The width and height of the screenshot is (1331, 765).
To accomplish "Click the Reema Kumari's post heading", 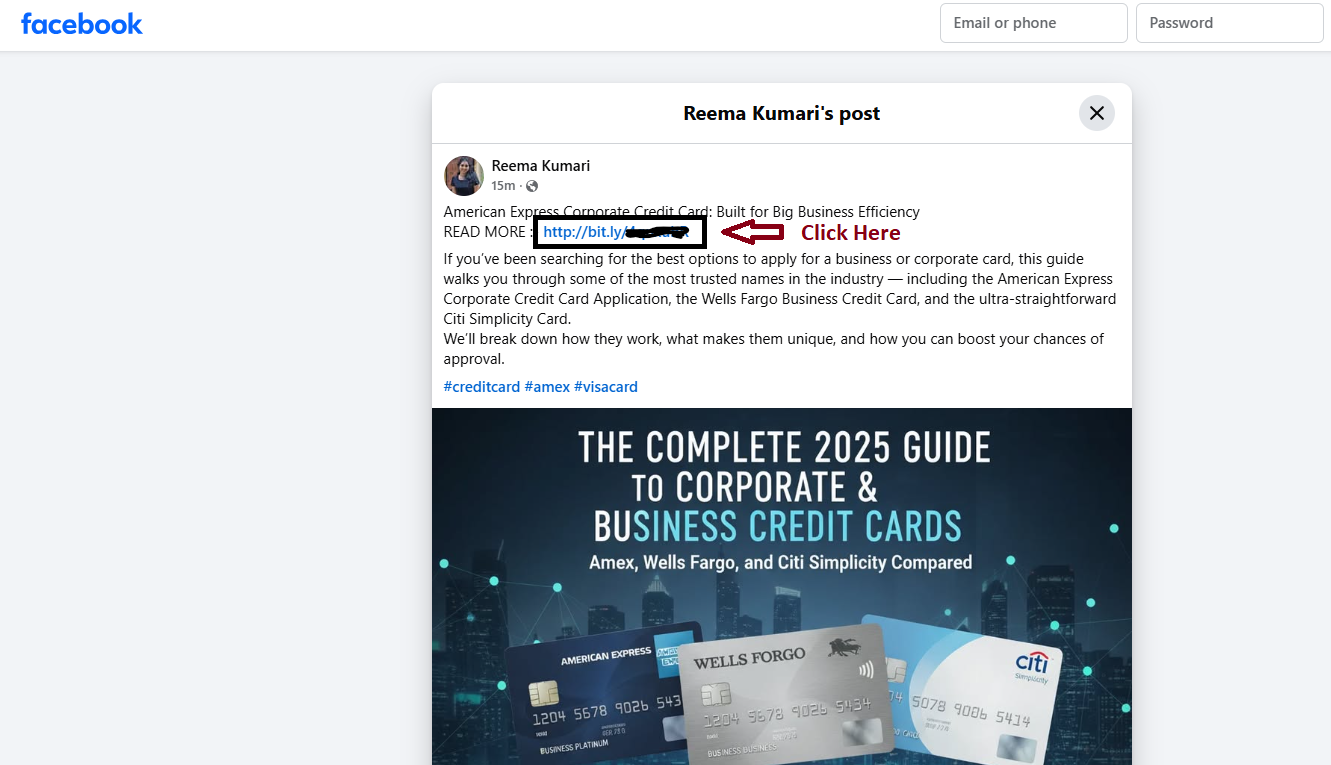I will point(782,113).
